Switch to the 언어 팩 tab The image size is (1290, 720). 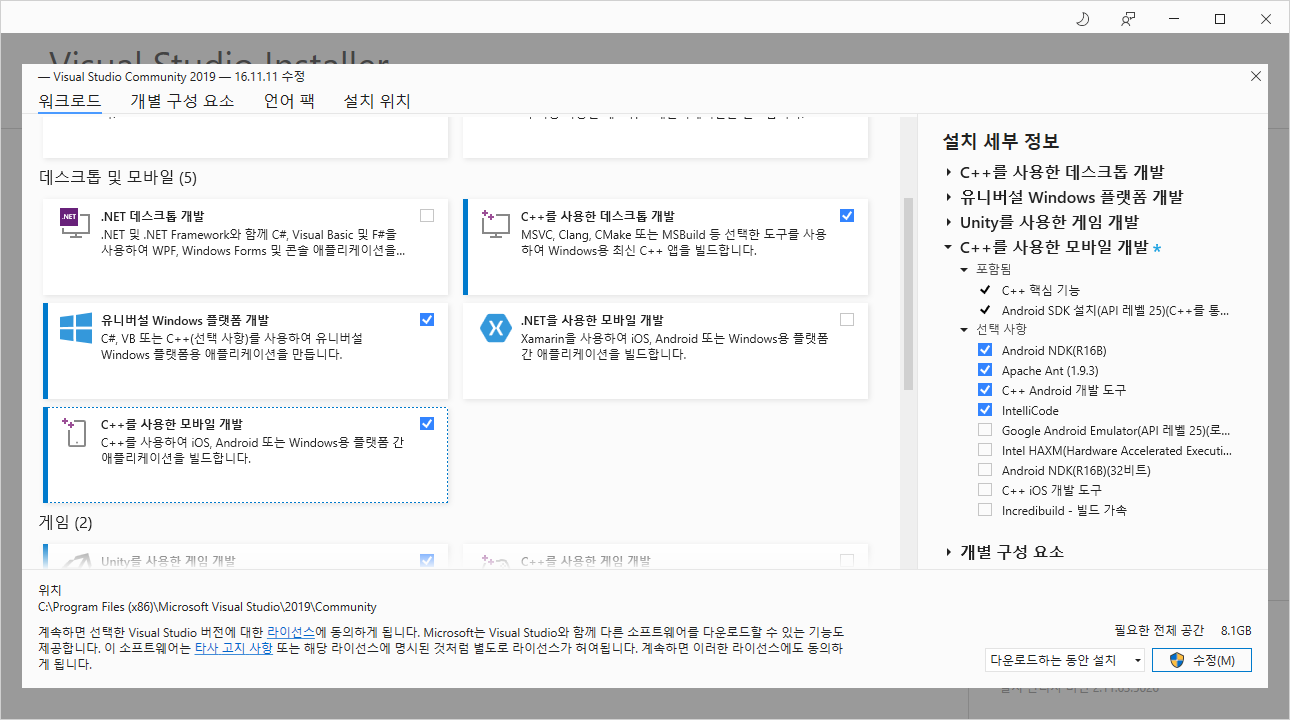click(289, 101)
